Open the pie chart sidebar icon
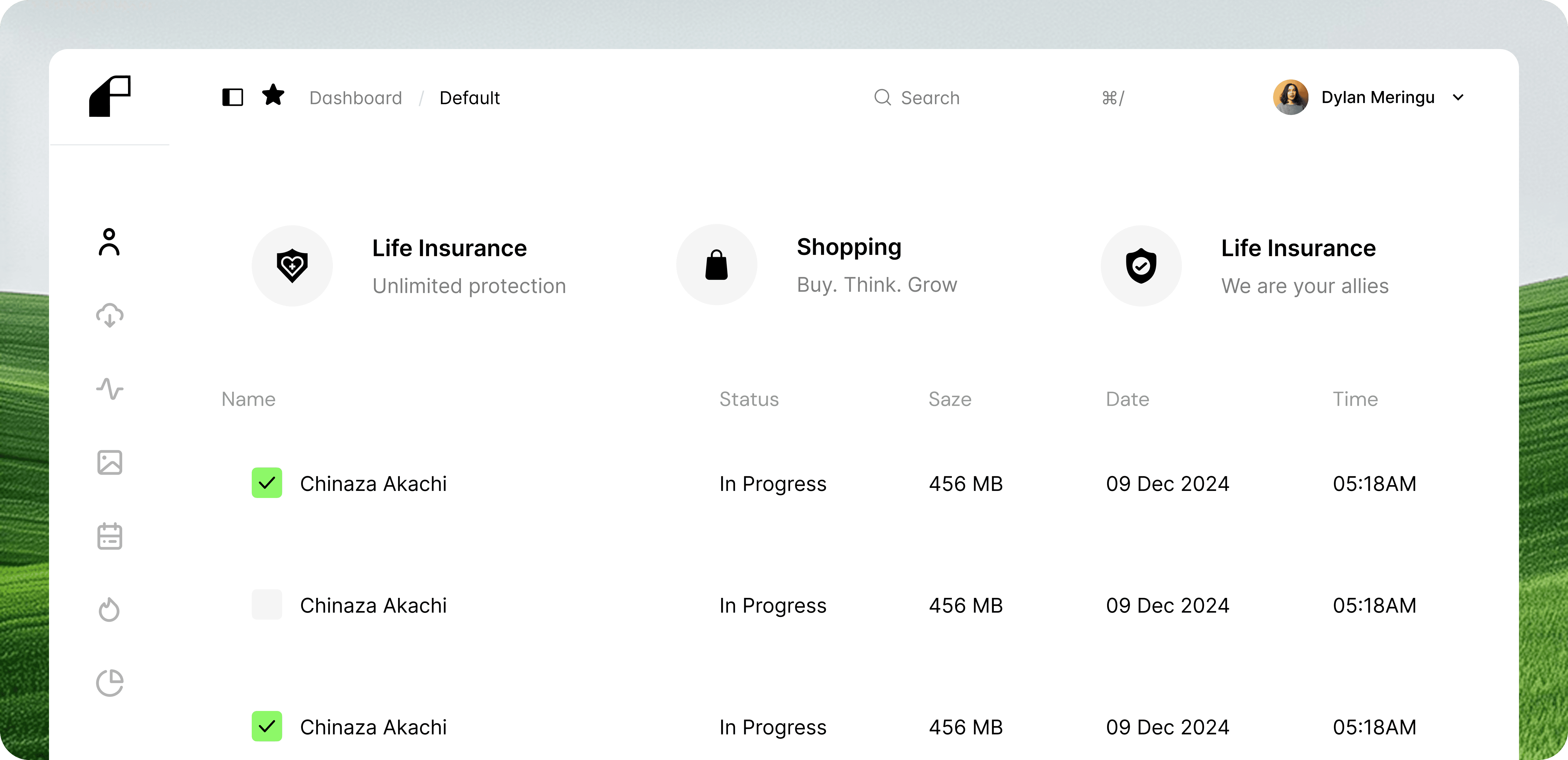This screenshot has height=760, width=1568. [x=110, y=683]
